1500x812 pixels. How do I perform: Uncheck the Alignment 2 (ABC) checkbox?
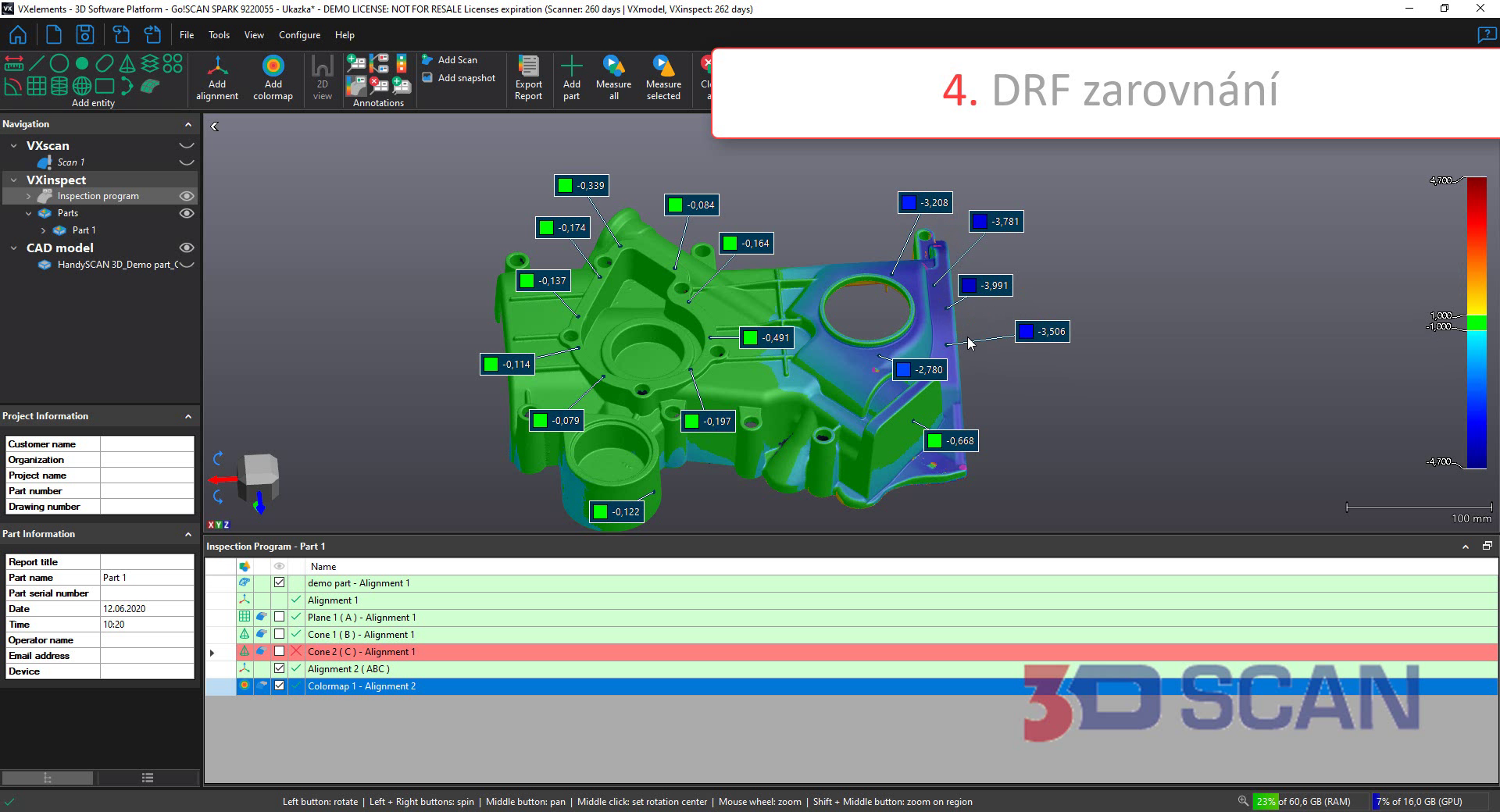(279, 668)
